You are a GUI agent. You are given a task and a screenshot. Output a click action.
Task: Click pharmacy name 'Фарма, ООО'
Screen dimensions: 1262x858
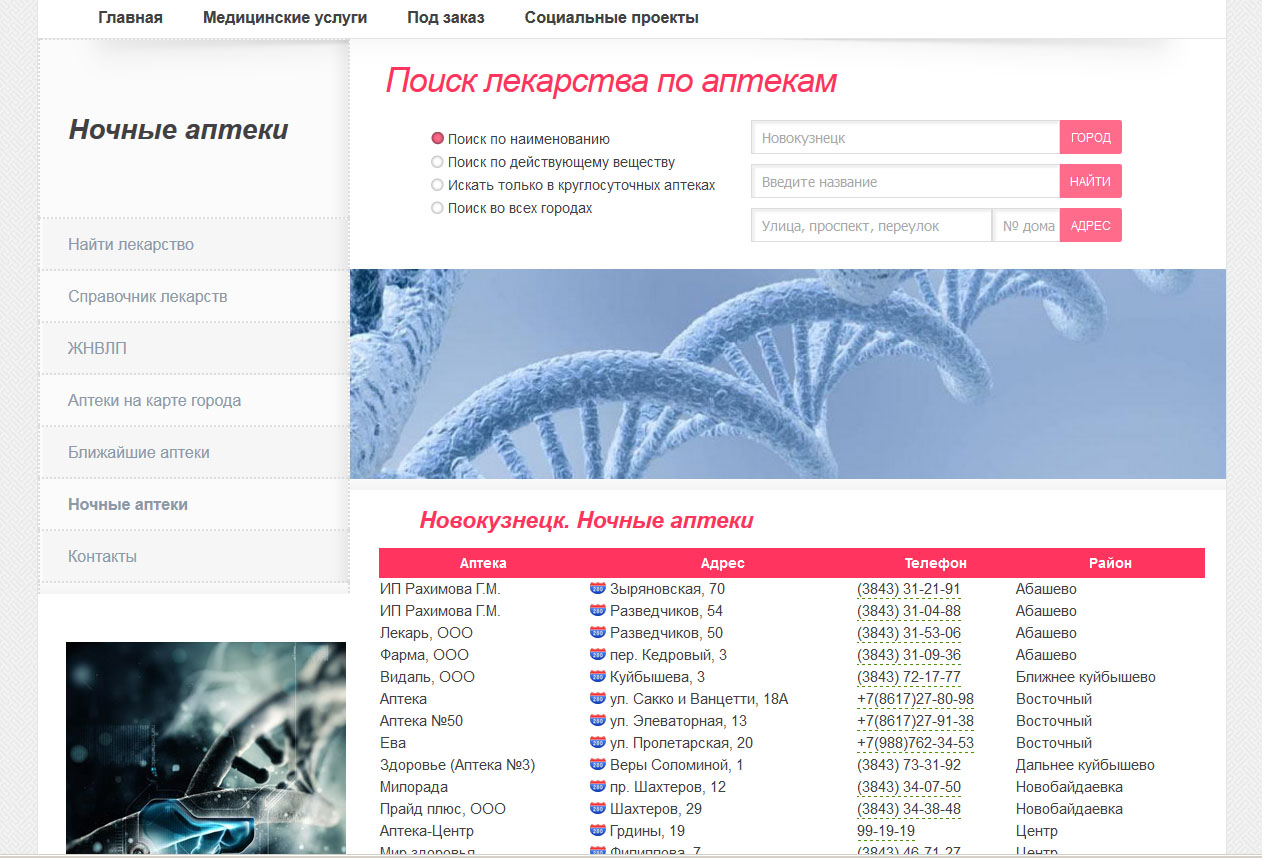point(424,655)
